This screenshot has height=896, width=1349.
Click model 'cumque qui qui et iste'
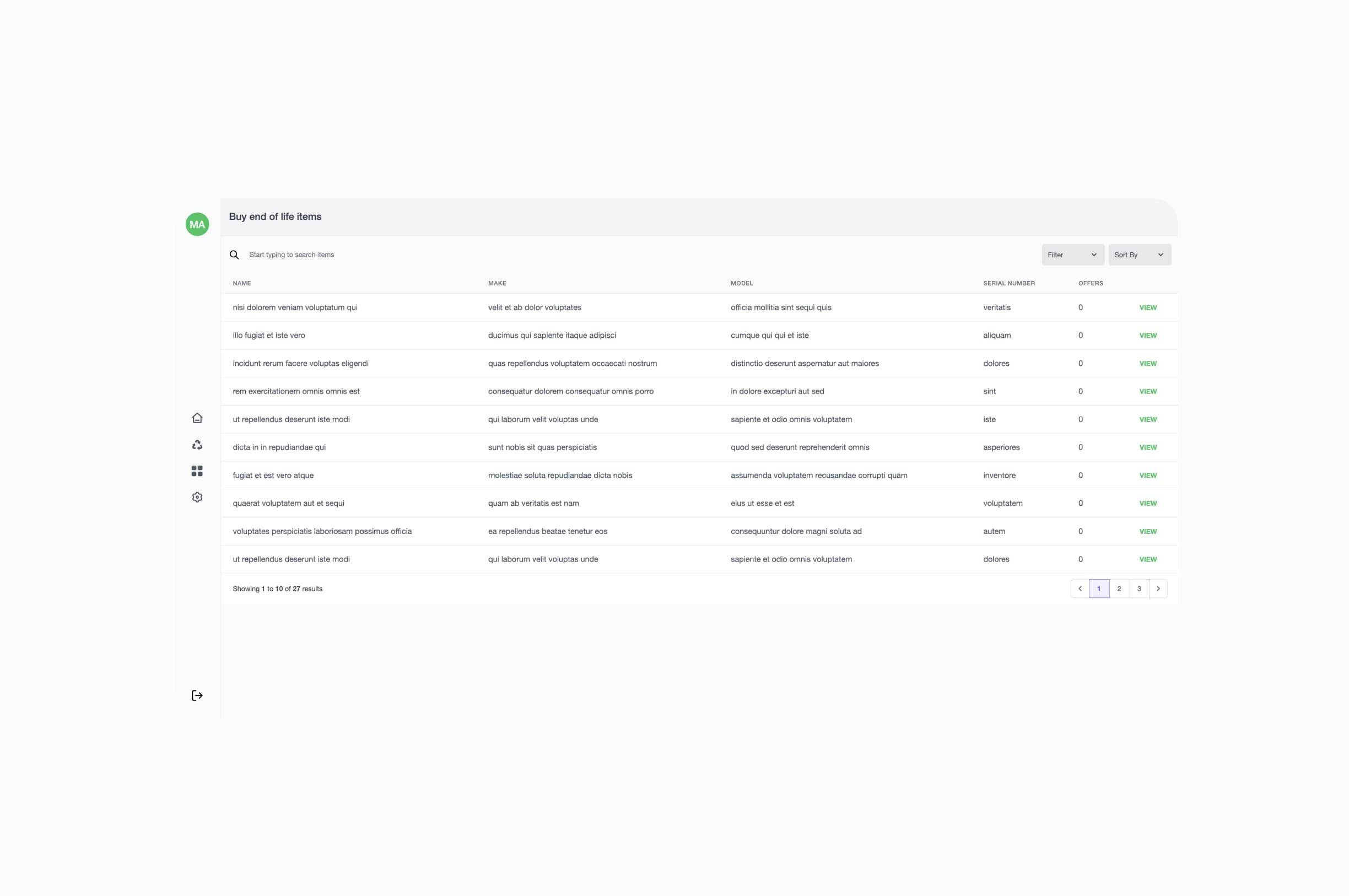pyautogui.click(x=770, y=336)
